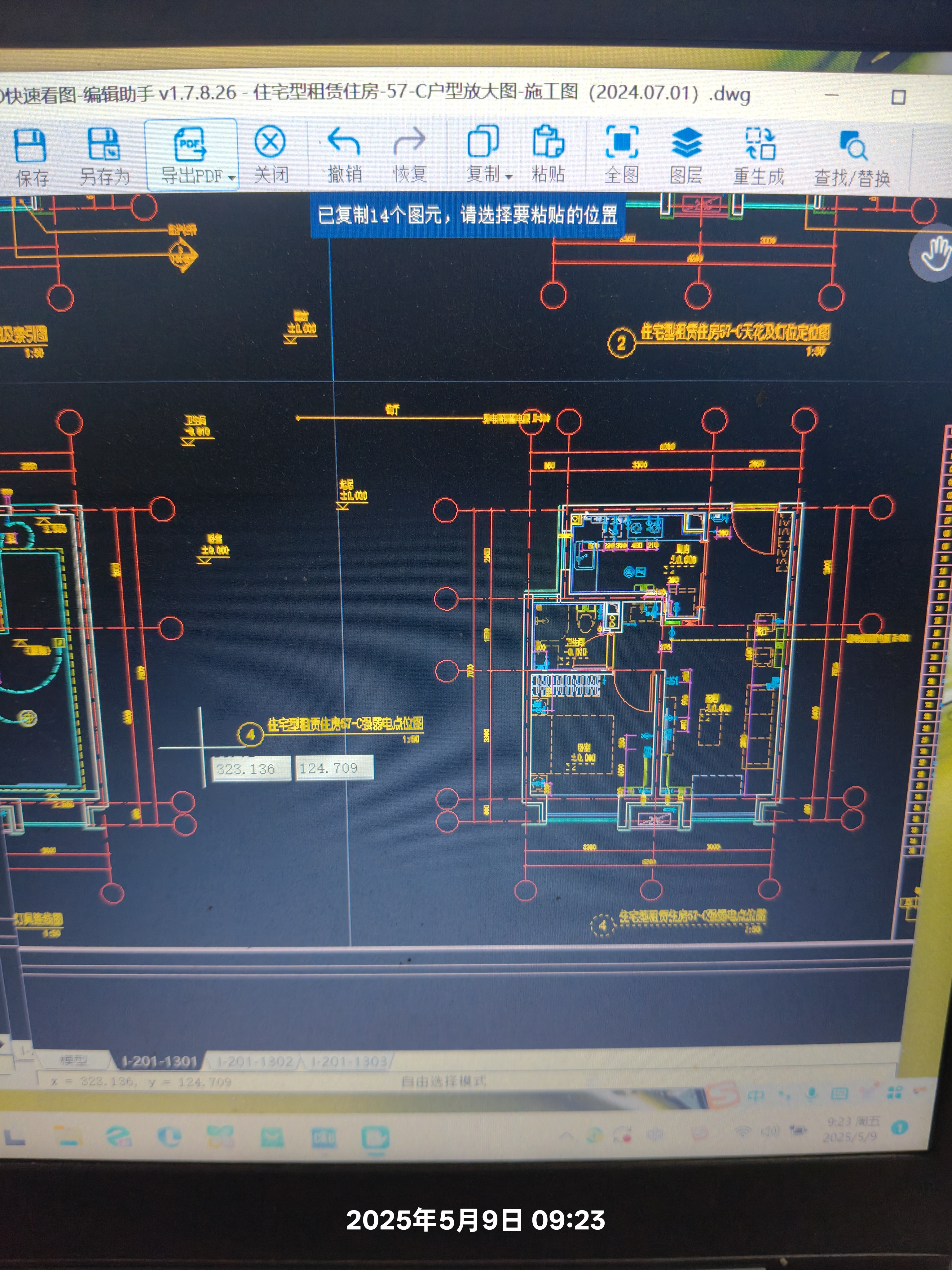Click the status bar coordinates readout
This screenshot has width=952, height=1270.
tap(141, 1082)
